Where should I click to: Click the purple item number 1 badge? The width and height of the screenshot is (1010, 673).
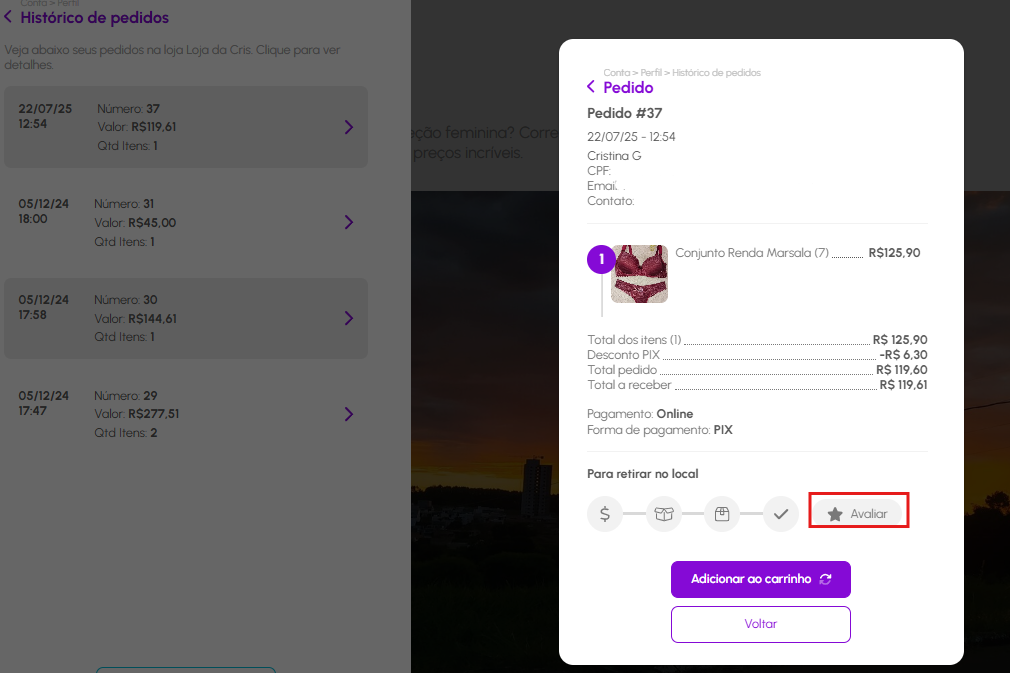(601, 260)
